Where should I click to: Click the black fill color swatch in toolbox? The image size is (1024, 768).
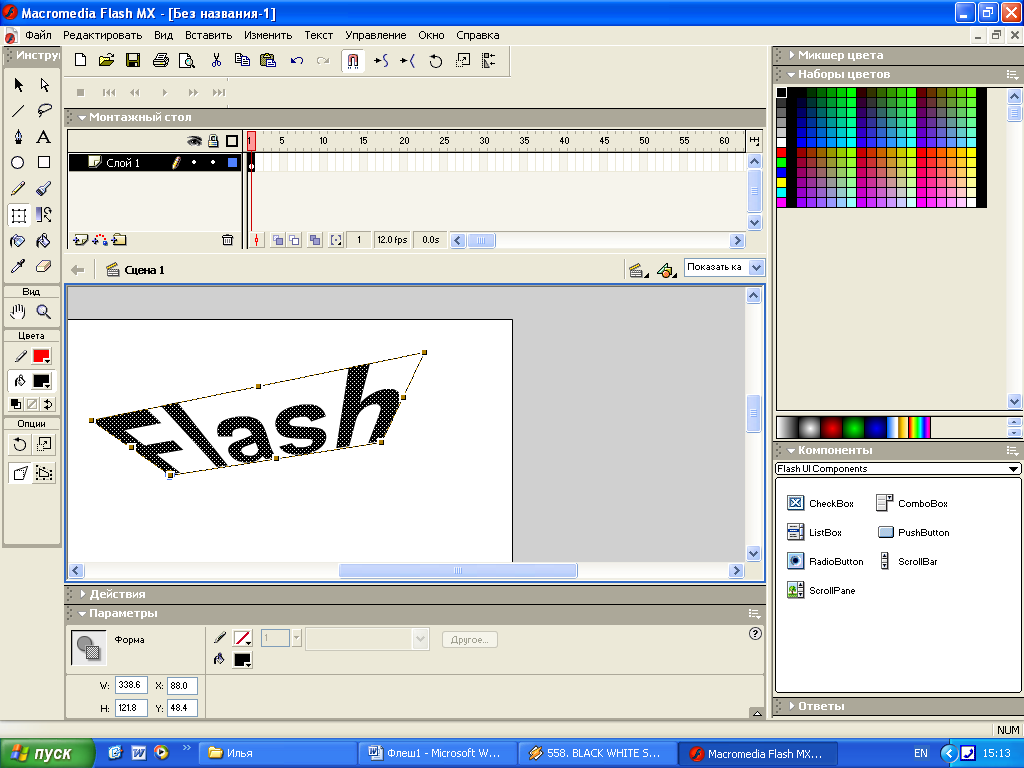pos(42,381)
